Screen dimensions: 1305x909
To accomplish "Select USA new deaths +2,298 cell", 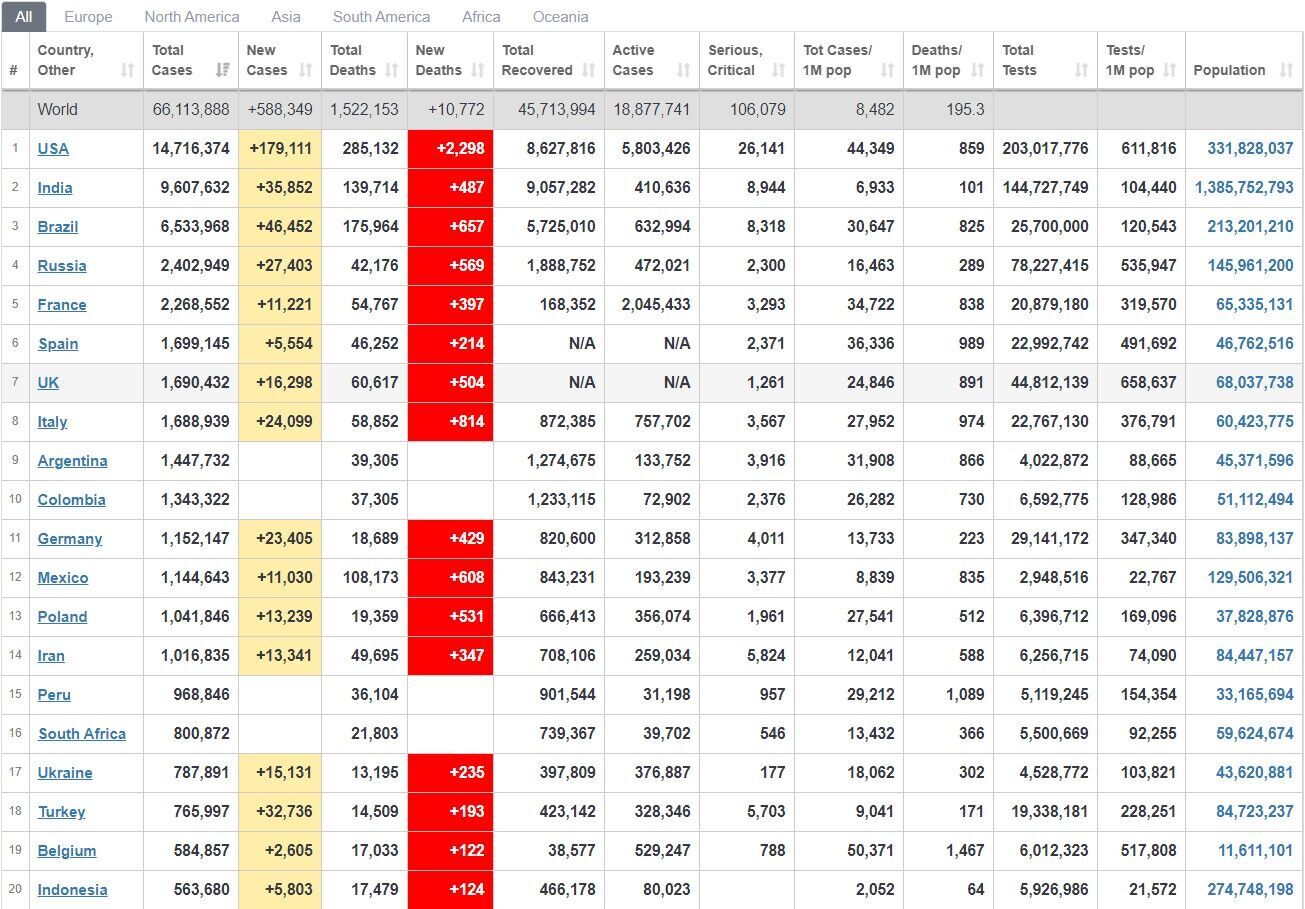I will (x=450, y=148).
